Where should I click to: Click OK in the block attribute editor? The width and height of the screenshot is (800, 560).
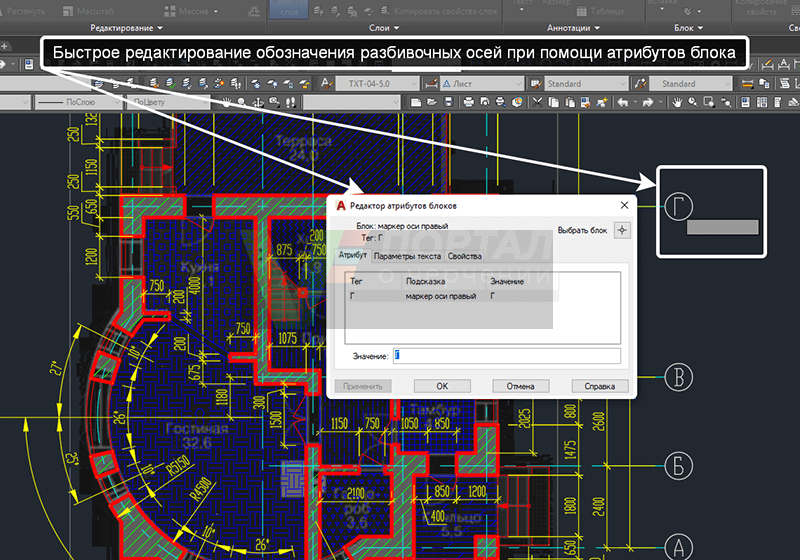click(442, 386)
